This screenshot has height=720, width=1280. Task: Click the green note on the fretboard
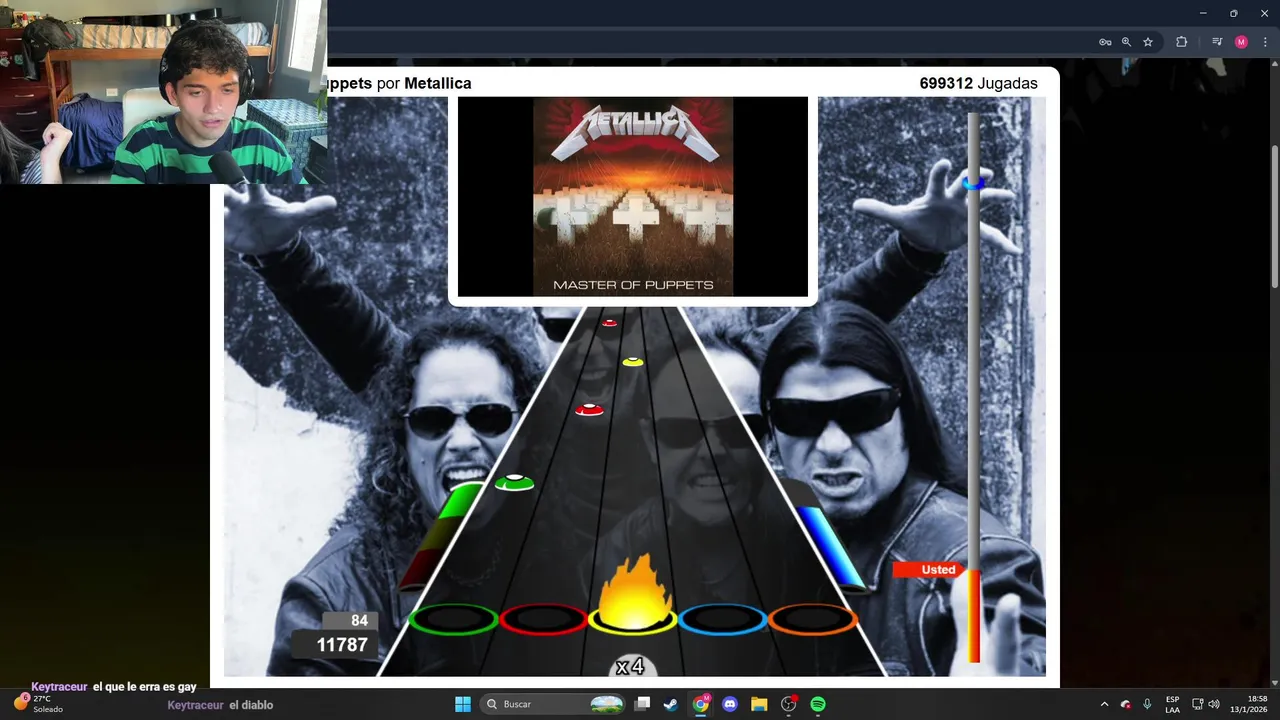point(515,483)
